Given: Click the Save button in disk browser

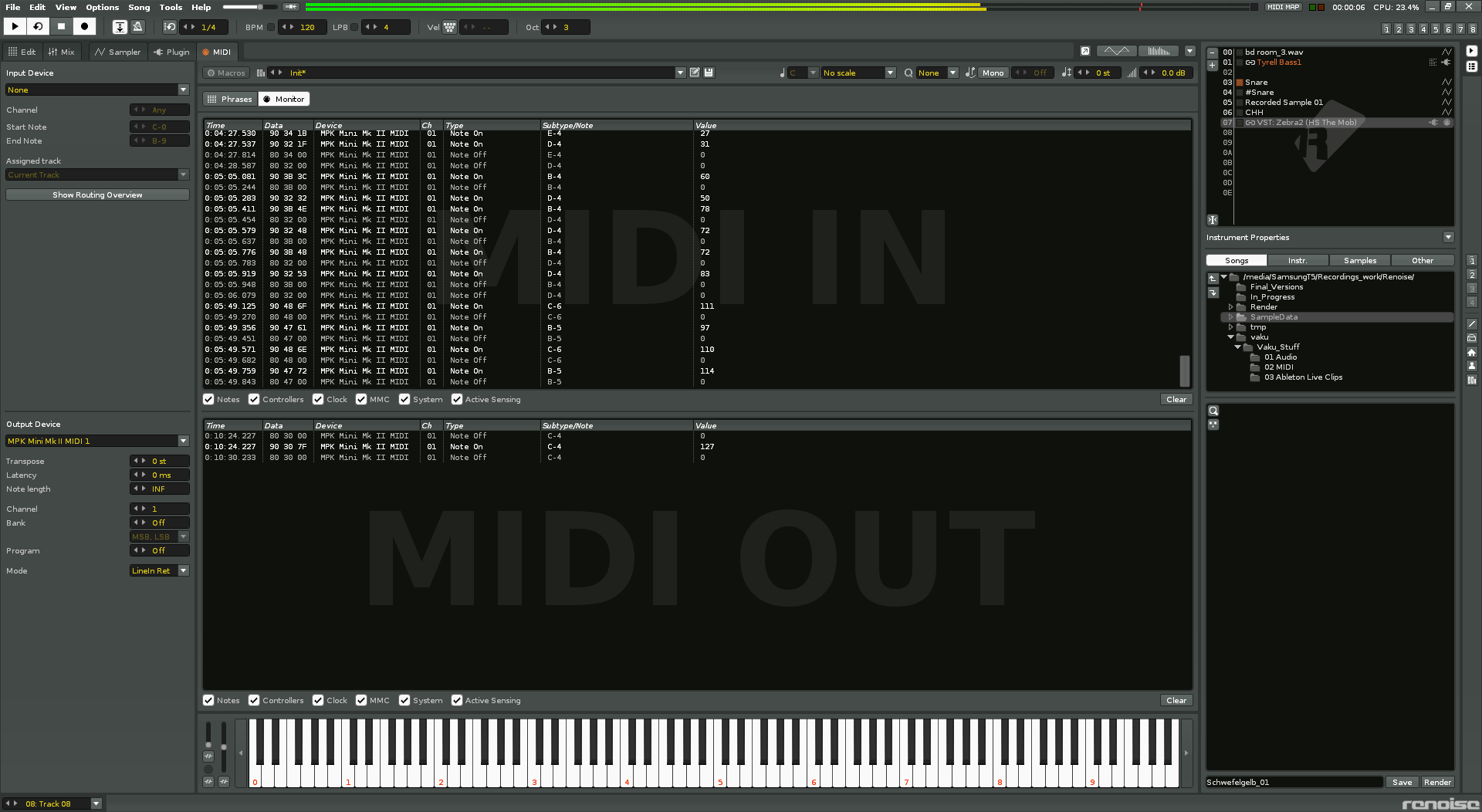Looking at the screenshot, I should pyautogui.click(x=1402, y=782).
